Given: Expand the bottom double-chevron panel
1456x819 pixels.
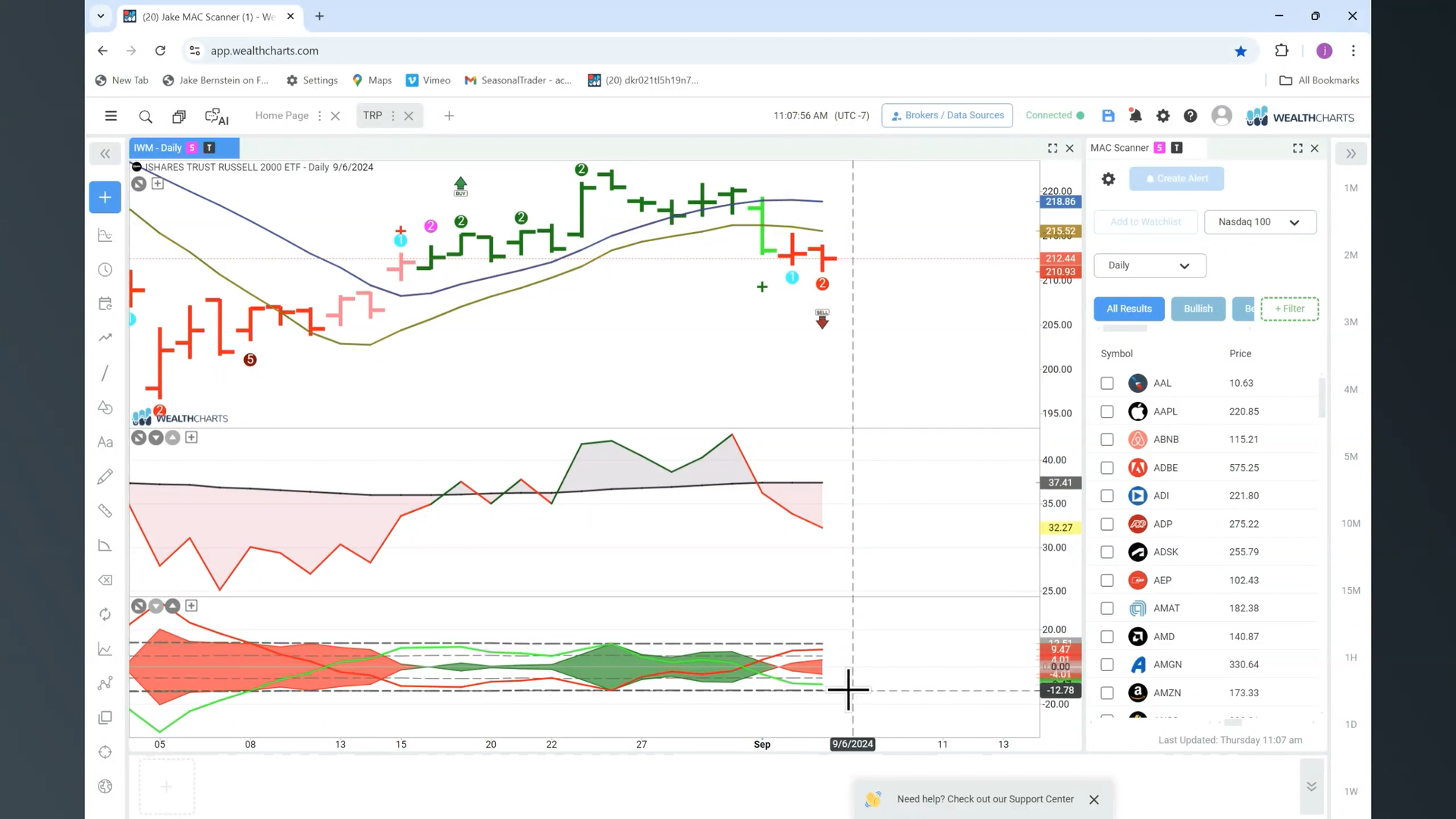Looking at the screenshot, I should (1311, 786).
